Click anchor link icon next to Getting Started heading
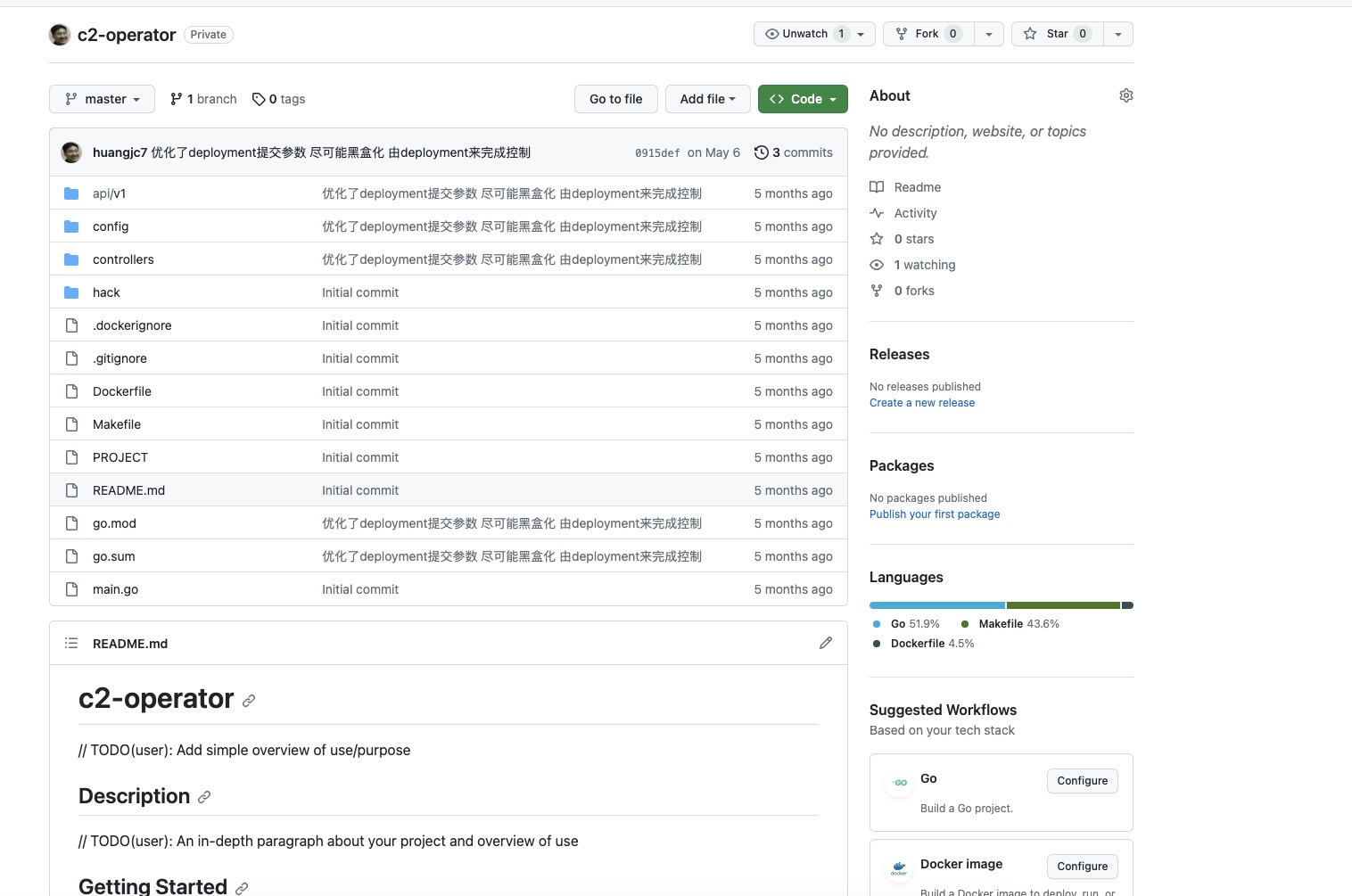Screen dimensions: 1352x896 [242, 888]
